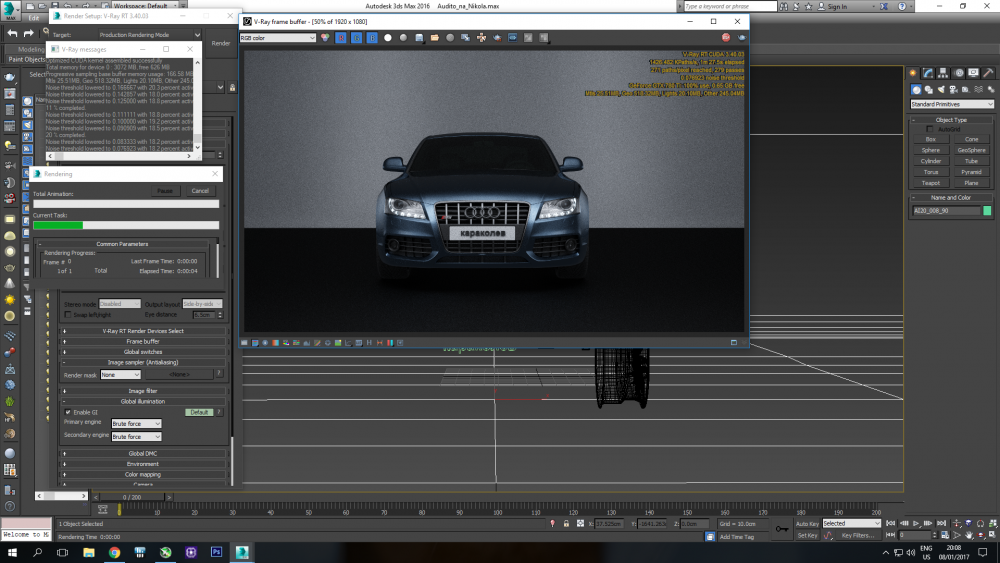
Task: Click the Teapot primitive button
Action: [x=930, y=183]
